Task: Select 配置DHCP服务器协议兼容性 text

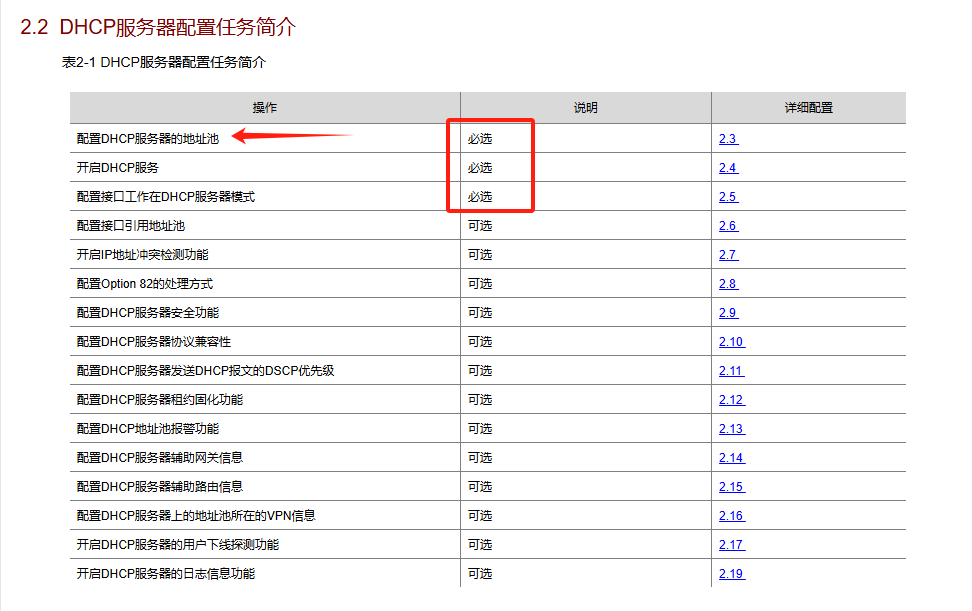Action: pyautogui.click(x=154, y=342)
